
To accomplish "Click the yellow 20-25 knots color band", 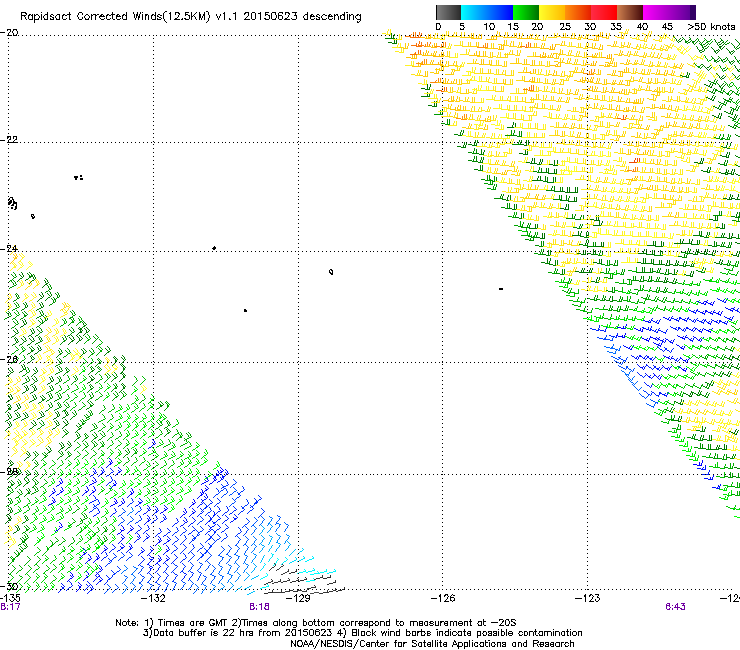I will click(x=552, y=12).
